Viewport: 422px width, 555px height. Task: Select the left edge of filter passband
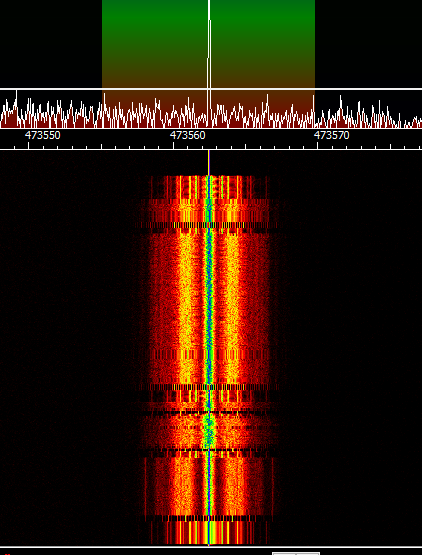point(102,64)
